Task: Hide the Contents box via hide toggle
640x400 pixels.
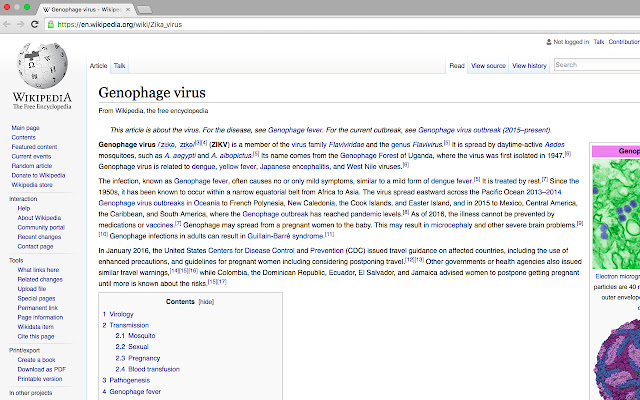Action: pyautogui.click(x=206, y=302)
